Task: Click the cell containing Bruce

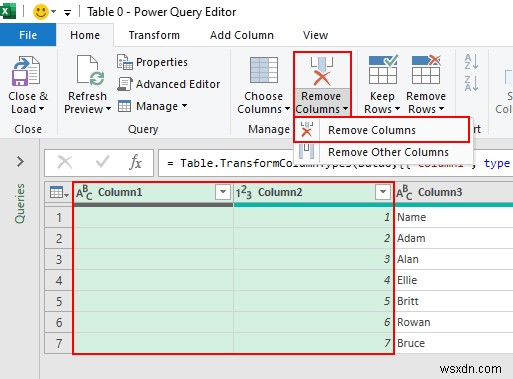Action: click(x=454, y=343)
